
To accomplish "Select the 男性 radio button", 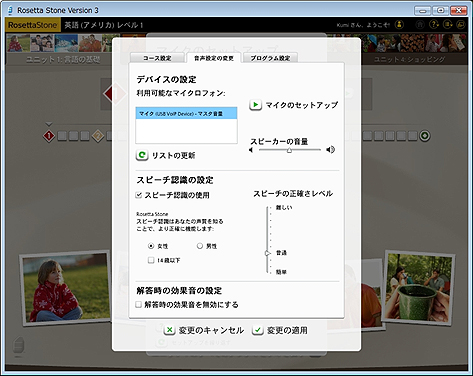I will tap(200, 246).
